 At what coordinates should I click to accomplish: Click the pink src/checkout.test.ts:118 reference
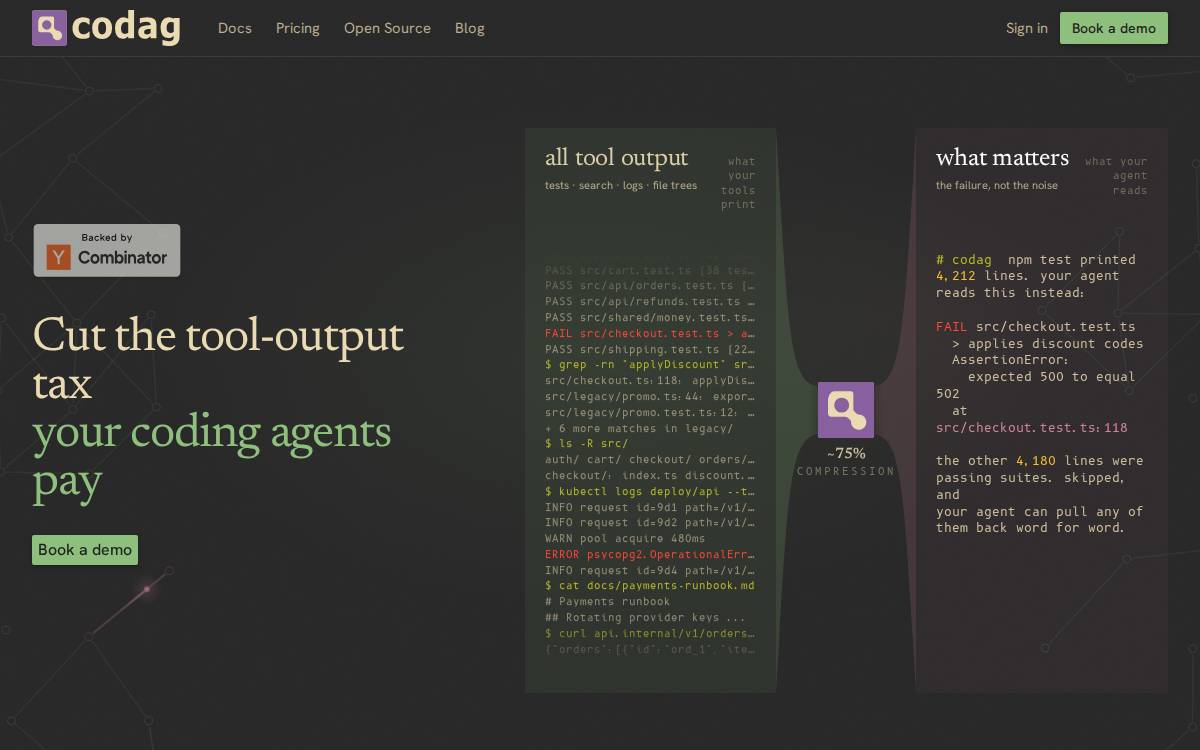click(x=1032, y=428)
